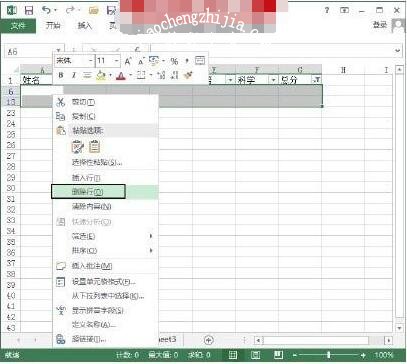The width and height of the screenshot is (407, 364).
Task: Click the 100% zoom level text
Action: 384,355
